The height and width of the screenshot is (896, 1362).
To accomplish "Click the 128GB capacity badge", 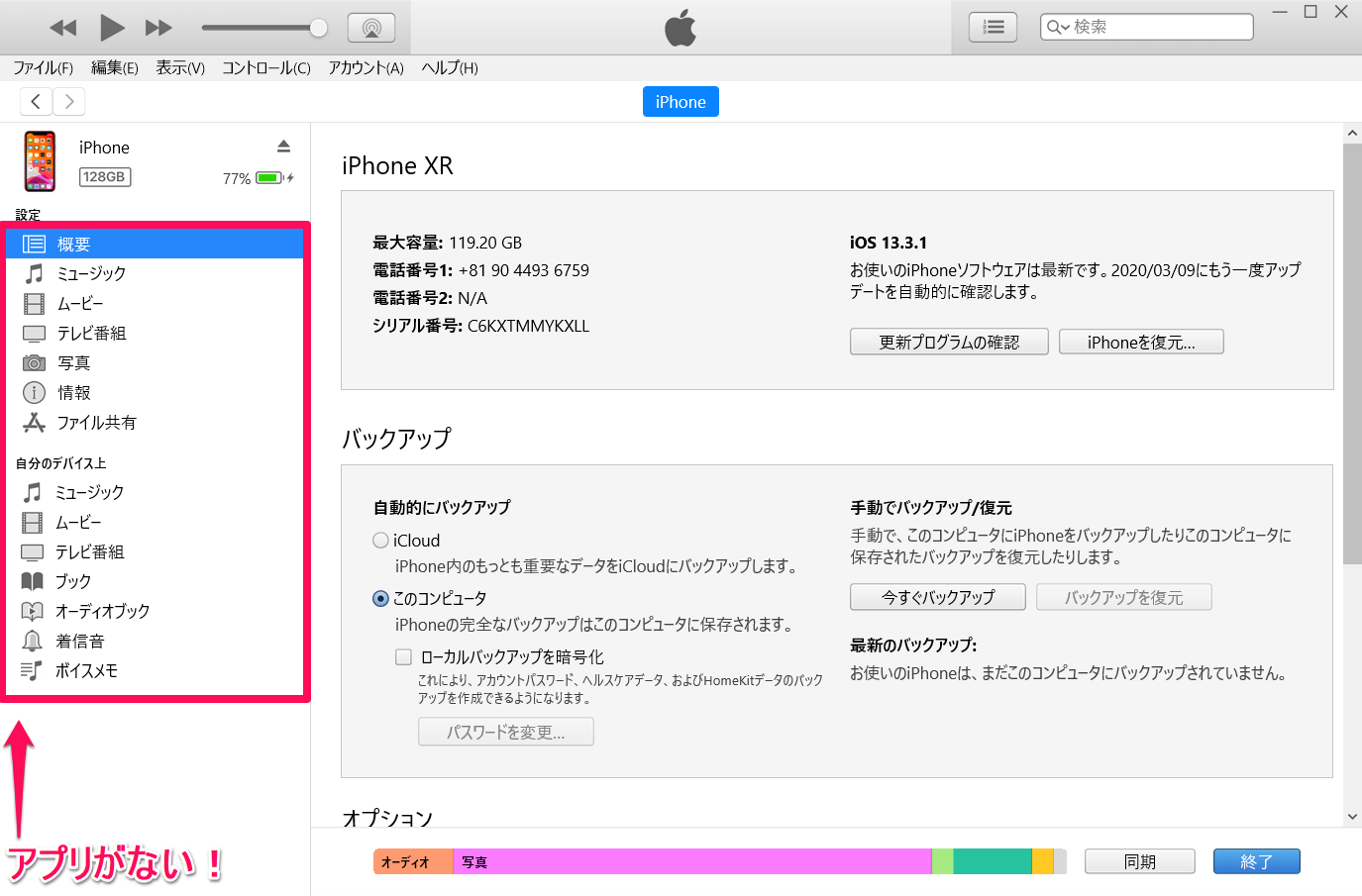I will 105,177.
